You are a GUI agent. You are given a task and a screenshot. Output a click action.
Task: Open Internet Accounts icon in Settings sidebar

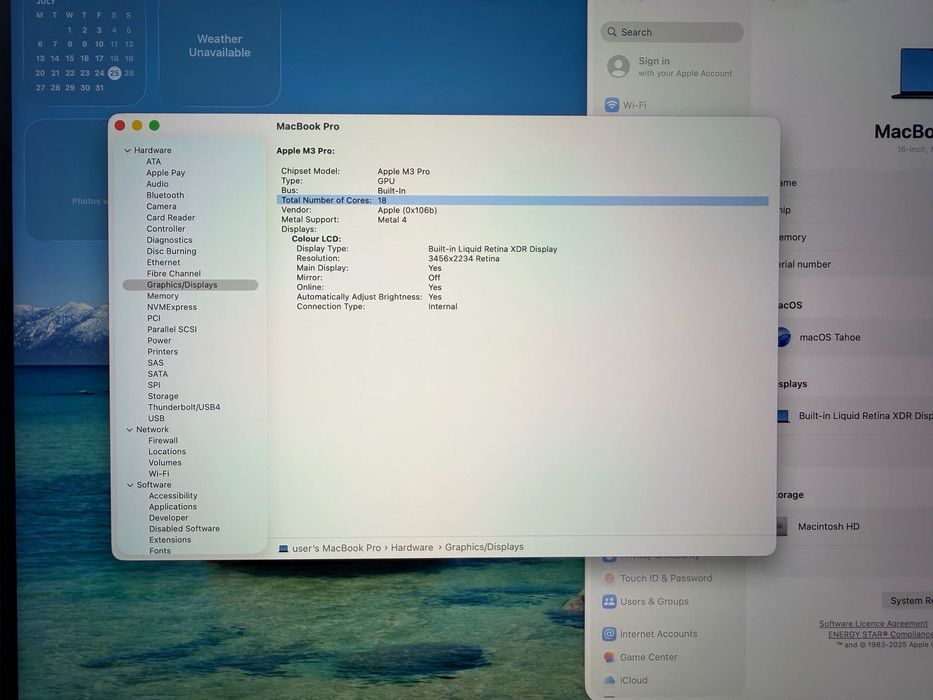point(609,634)
